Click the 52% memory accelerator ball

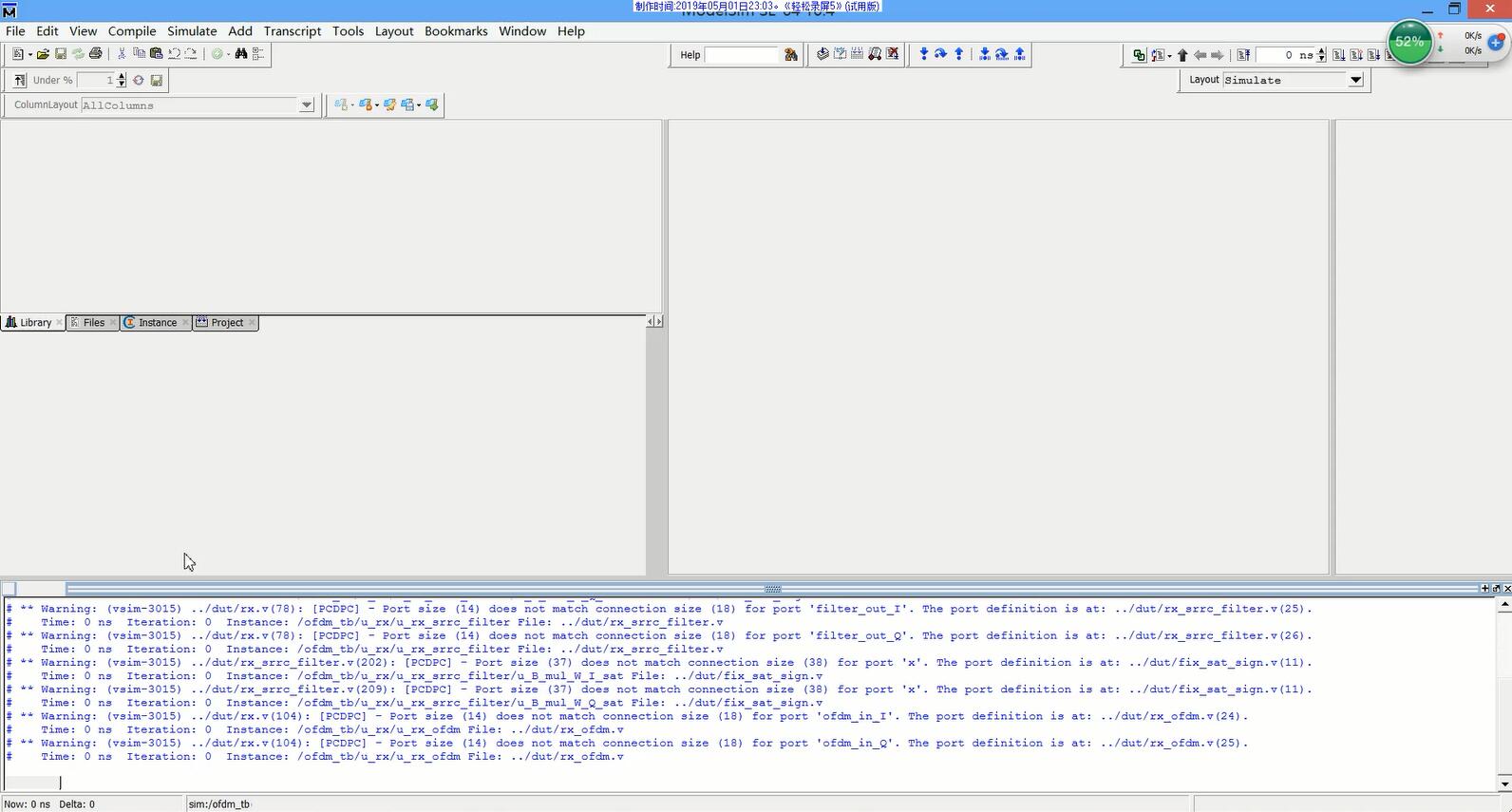(x=1409, y=43)
